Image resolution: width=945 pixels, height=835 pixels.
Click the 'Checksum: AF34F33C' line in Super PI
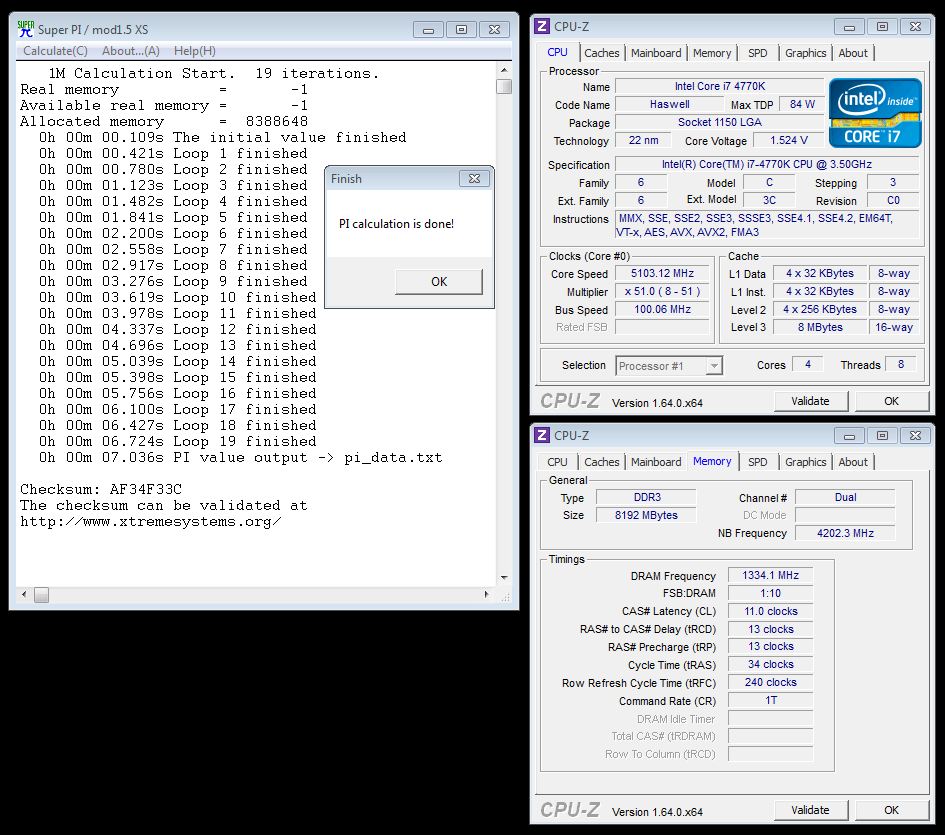click(101, 489)
